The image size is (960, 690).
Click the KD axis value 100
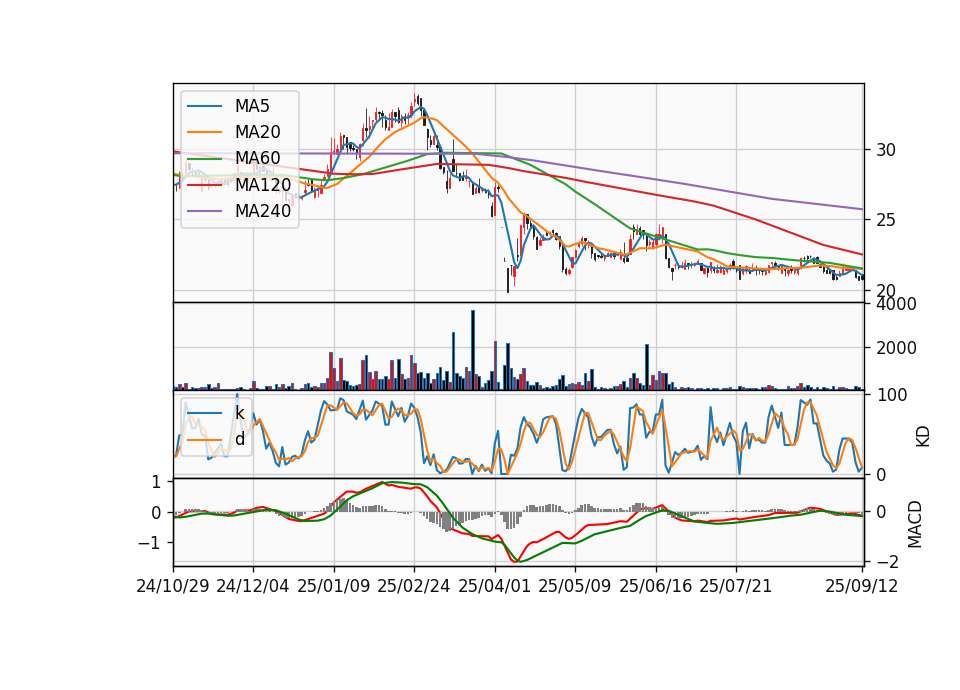(x=891, y=395)
